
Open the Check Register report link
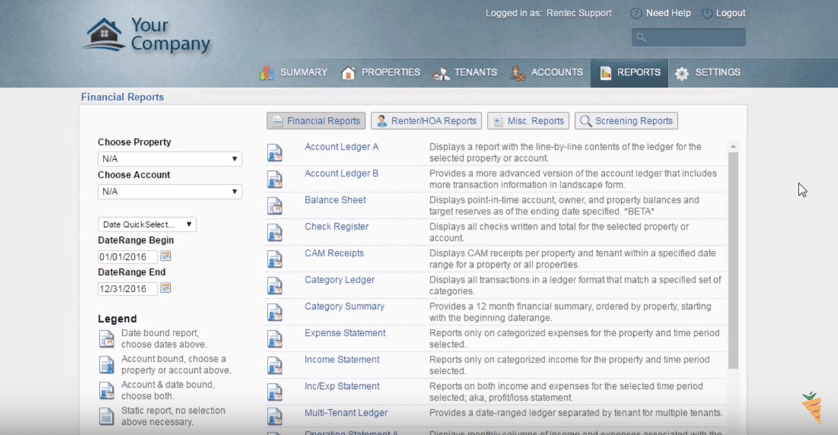click(336, 227)
